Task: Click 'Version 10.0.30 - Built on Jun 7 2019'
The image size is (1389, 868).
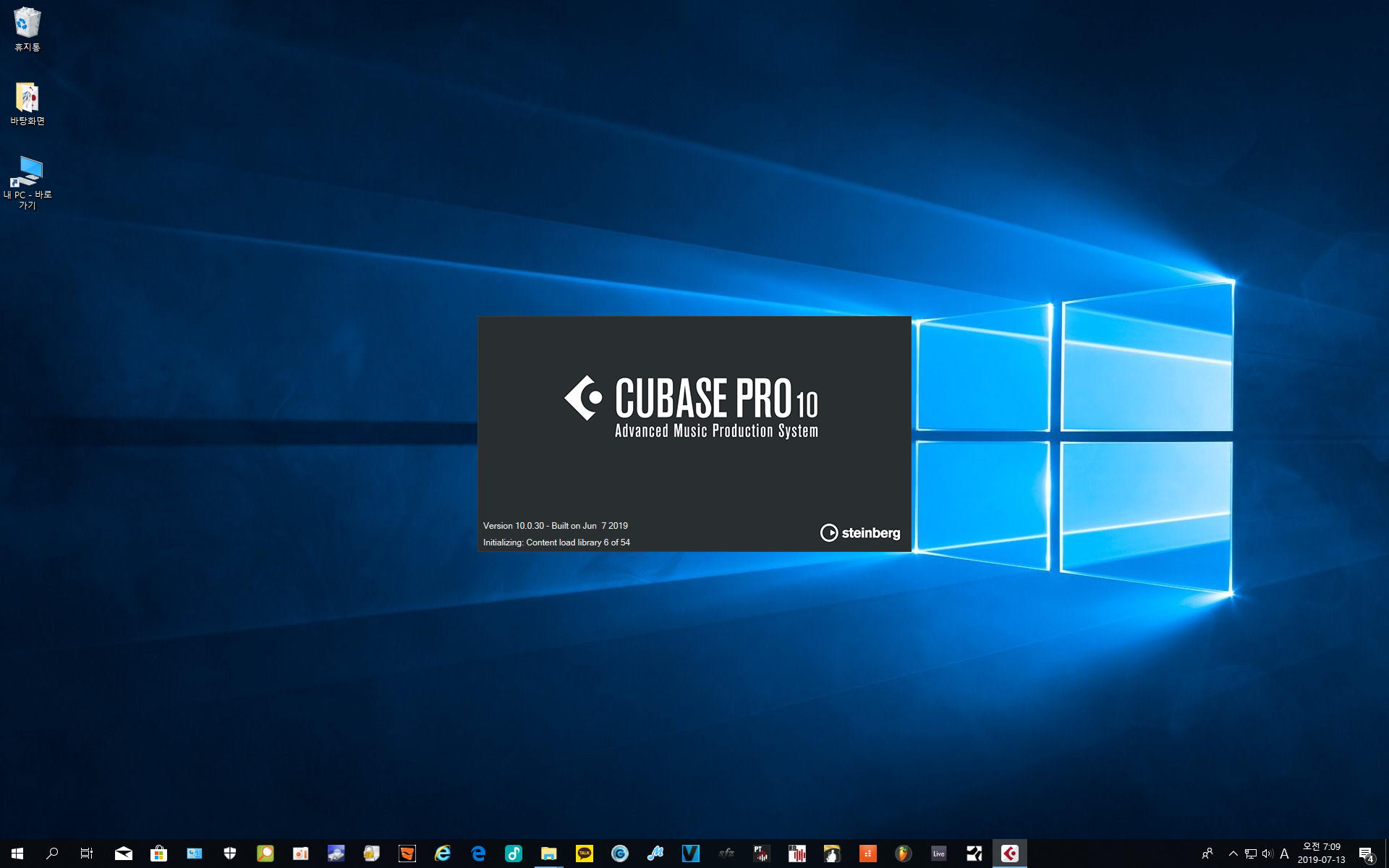Action: tap(556, 526)
